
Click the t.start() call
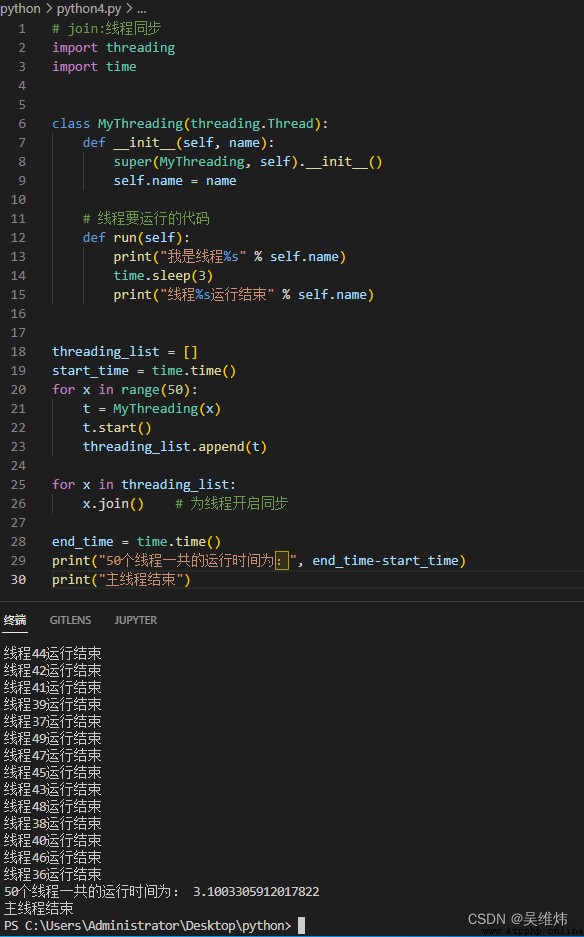tap(117, 428)
